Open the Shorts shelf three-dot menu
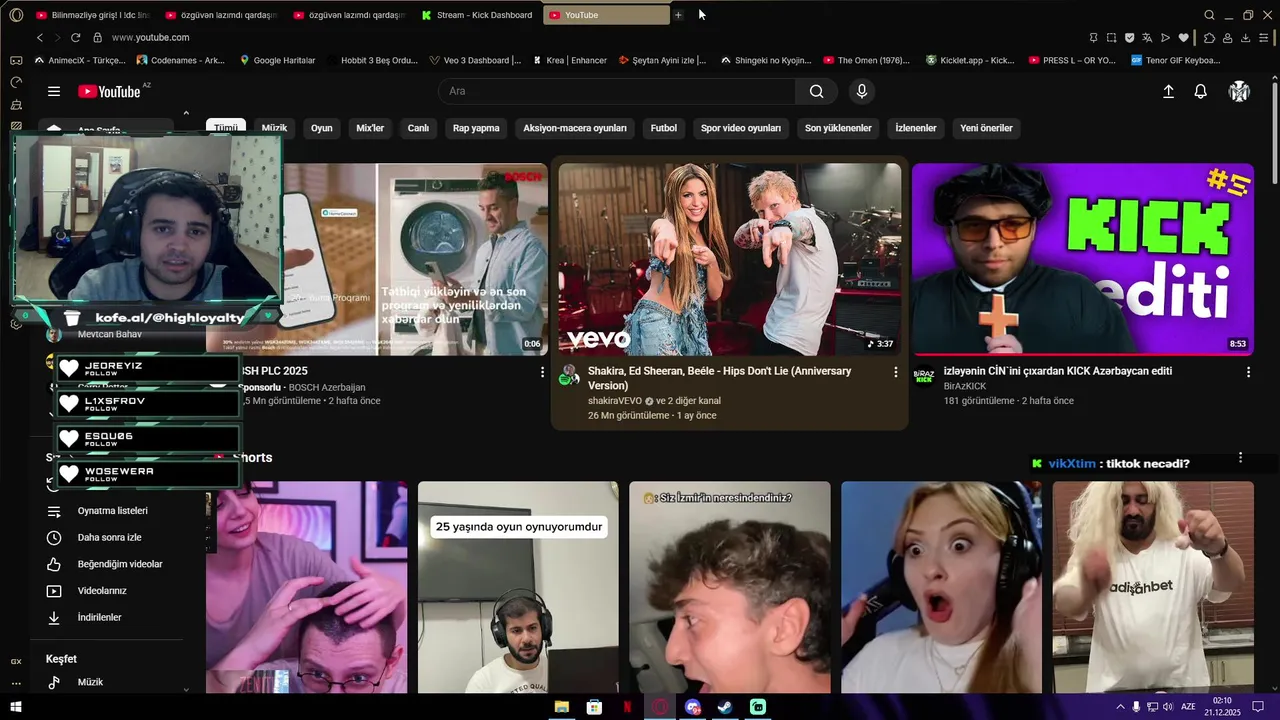 coord(1240,458)
